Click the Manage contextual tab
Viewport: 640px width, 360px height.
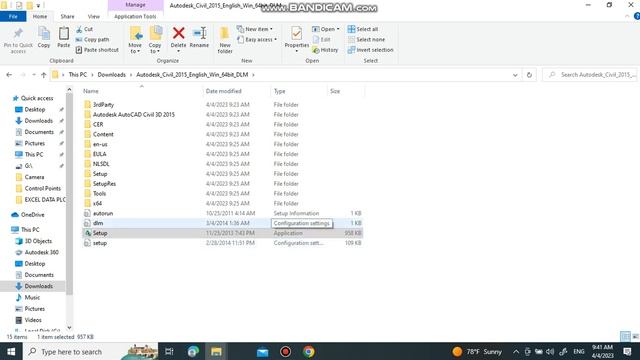tap(136, 5)
